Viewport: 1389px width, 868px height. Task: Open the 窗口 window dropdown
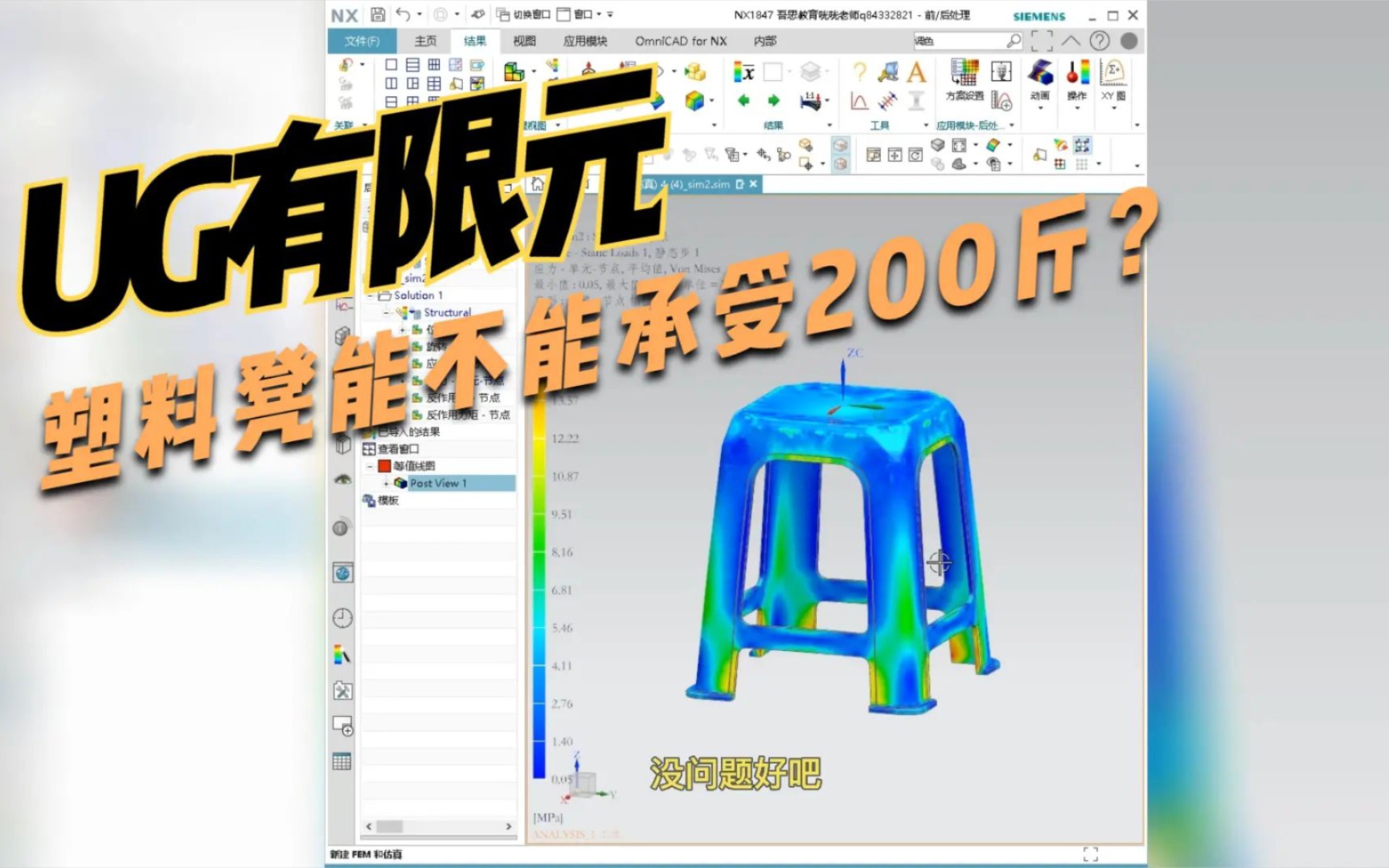click(577, 14)
